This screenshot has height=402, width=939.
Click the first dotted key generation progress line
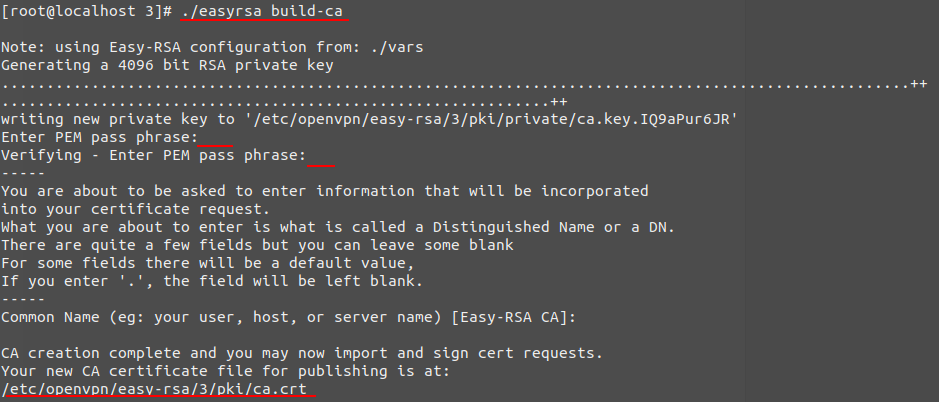pyautogui.click(x=464, y=85)
